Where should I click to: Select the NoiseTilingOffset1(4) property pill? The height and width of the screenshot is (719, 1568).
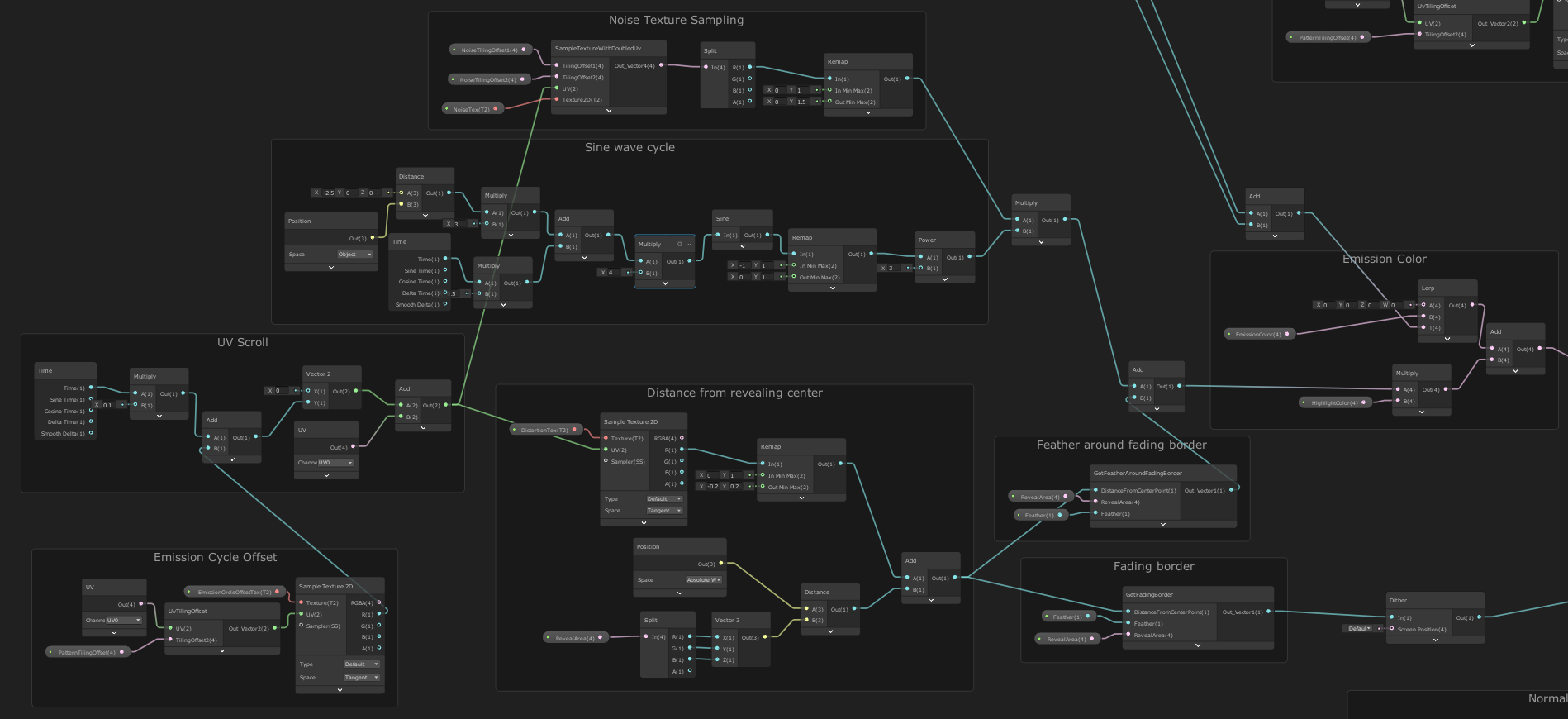[491, 50]
